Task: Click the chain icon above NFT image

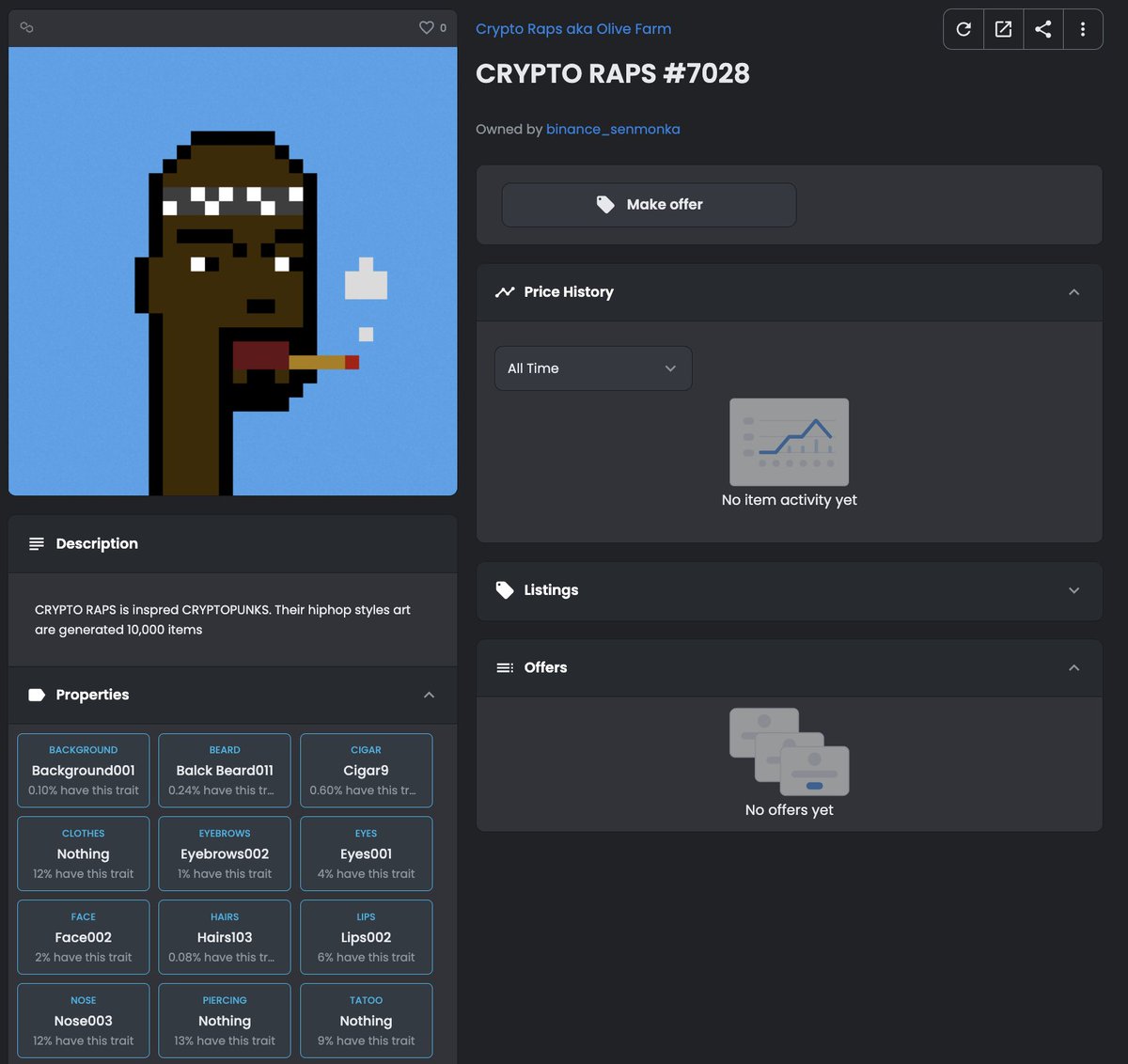Action: pyautogui.click(x=26, y=27)
